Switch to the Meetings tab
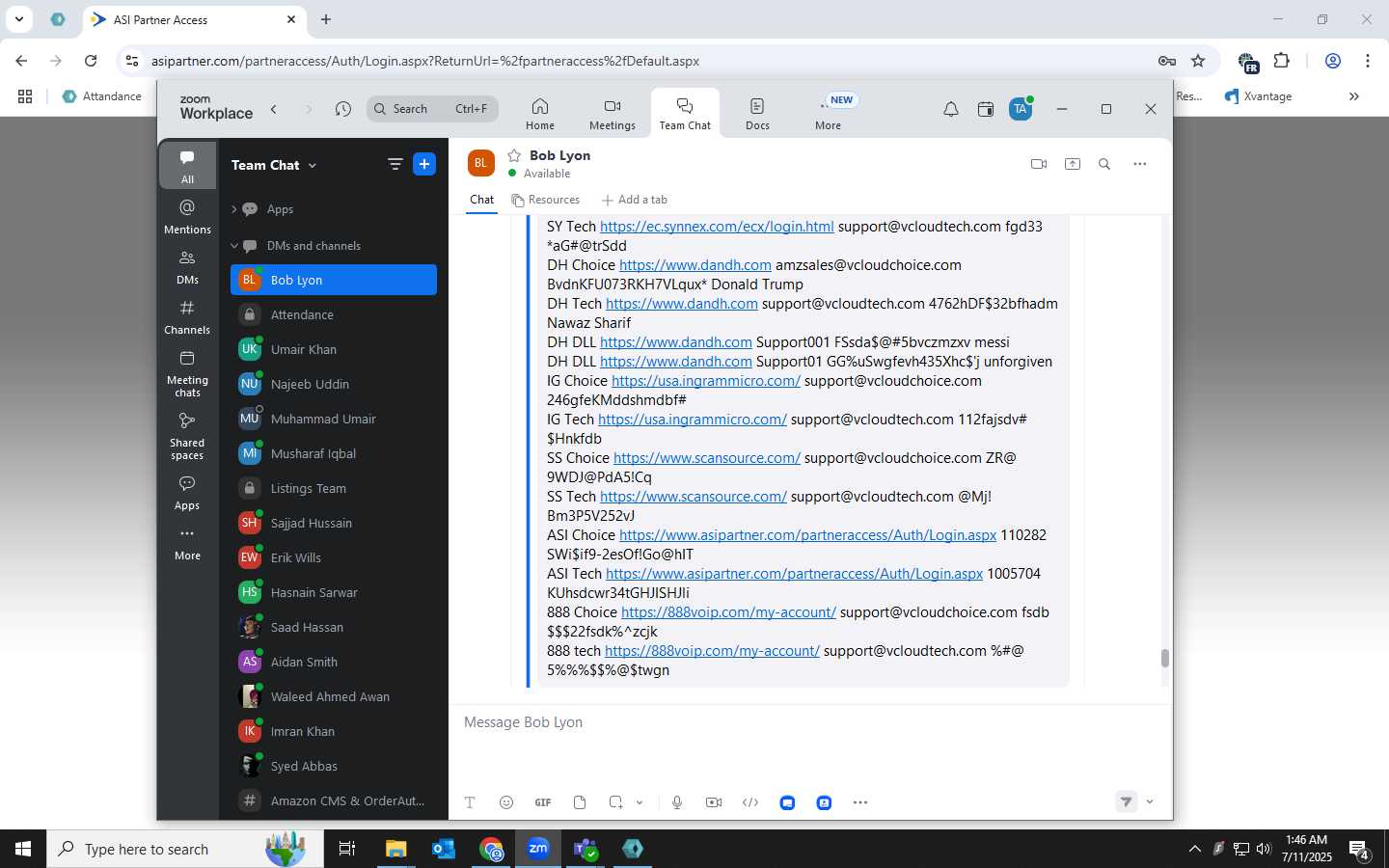1389x868 pixels. (x=613, y=114)
